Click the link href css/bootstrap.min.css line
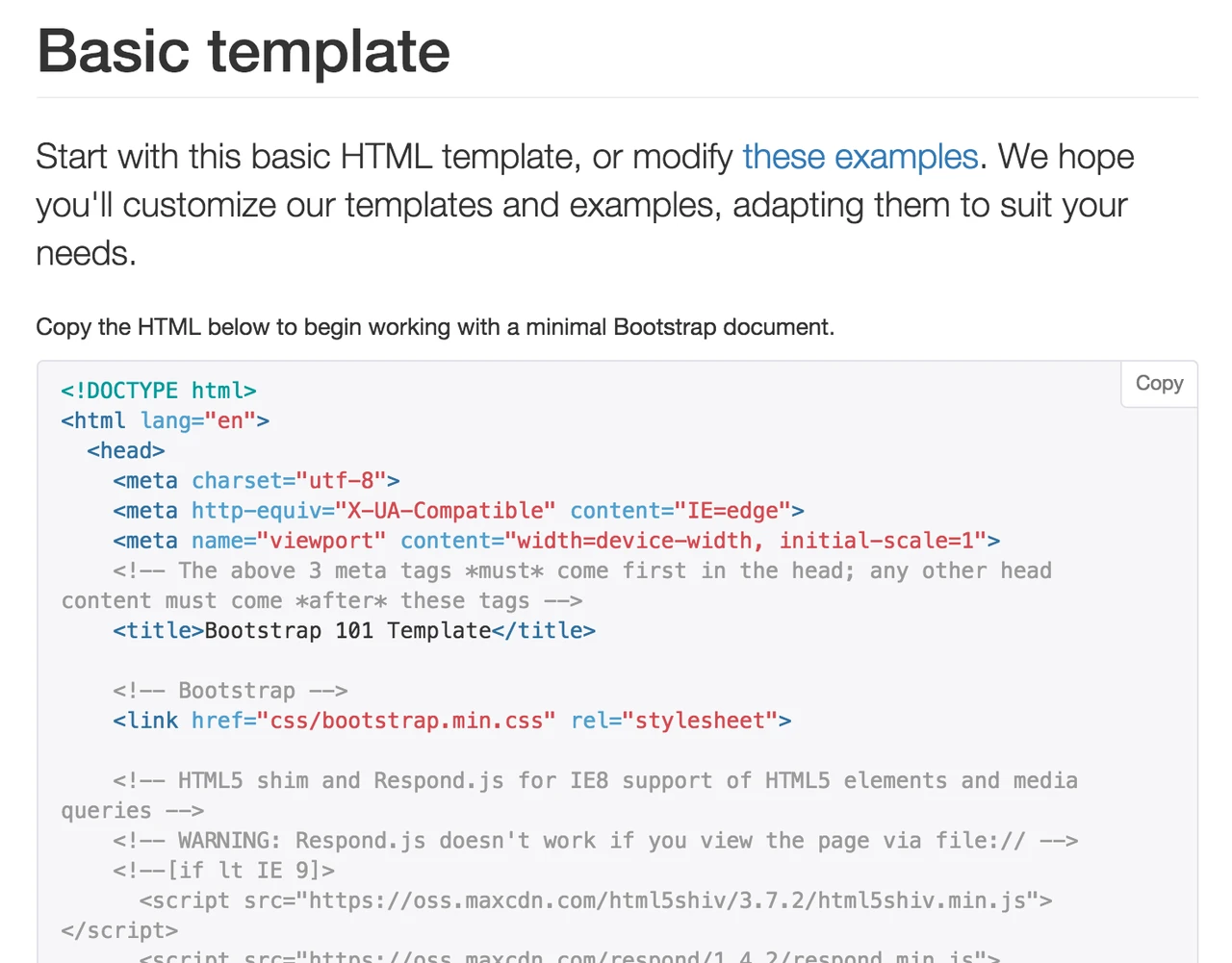 (452, 721)
